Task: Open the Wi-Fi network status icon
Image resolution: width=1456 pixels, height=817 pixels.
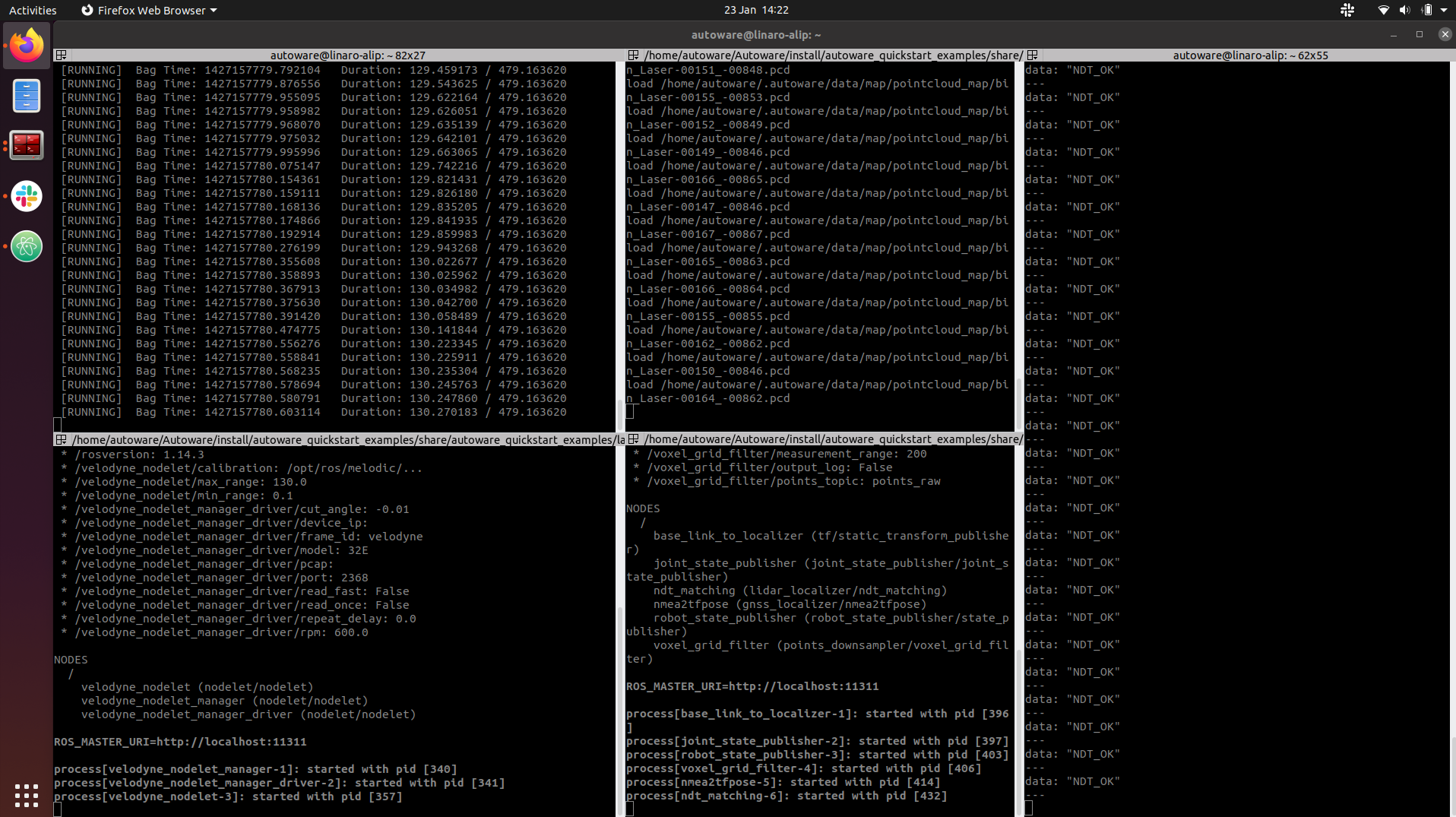Action: (x=1383, y=10)
